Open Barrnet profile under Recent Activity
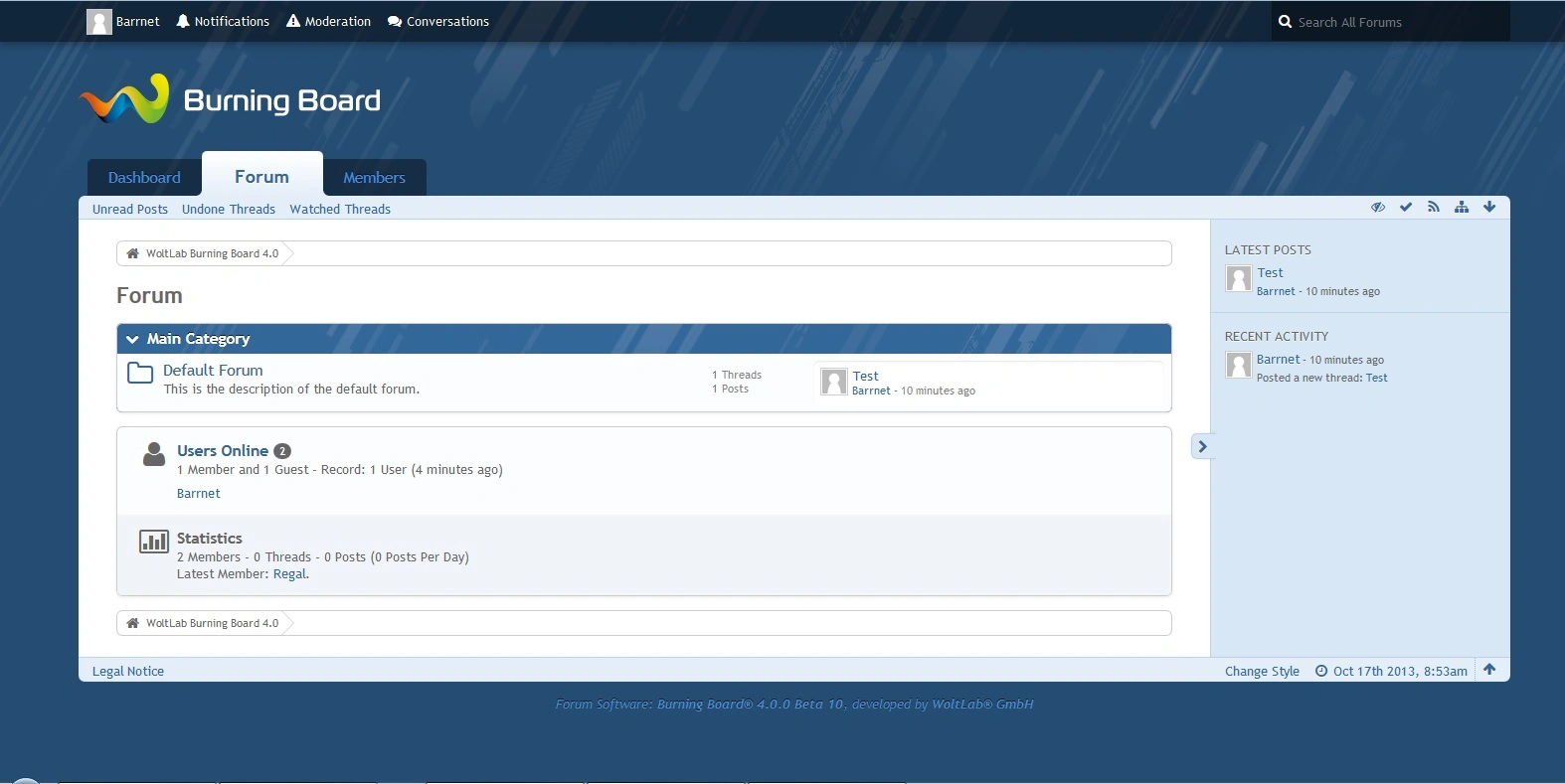The width and height of the screenshot is (1565, 784). pos(1279,359)
